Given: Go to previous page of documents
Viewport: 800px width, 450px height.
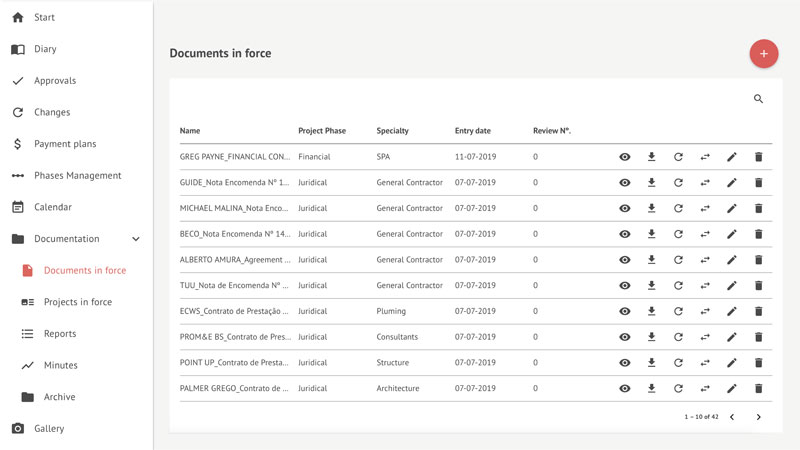Looking at the screenshot, I should tap(732, 417).
